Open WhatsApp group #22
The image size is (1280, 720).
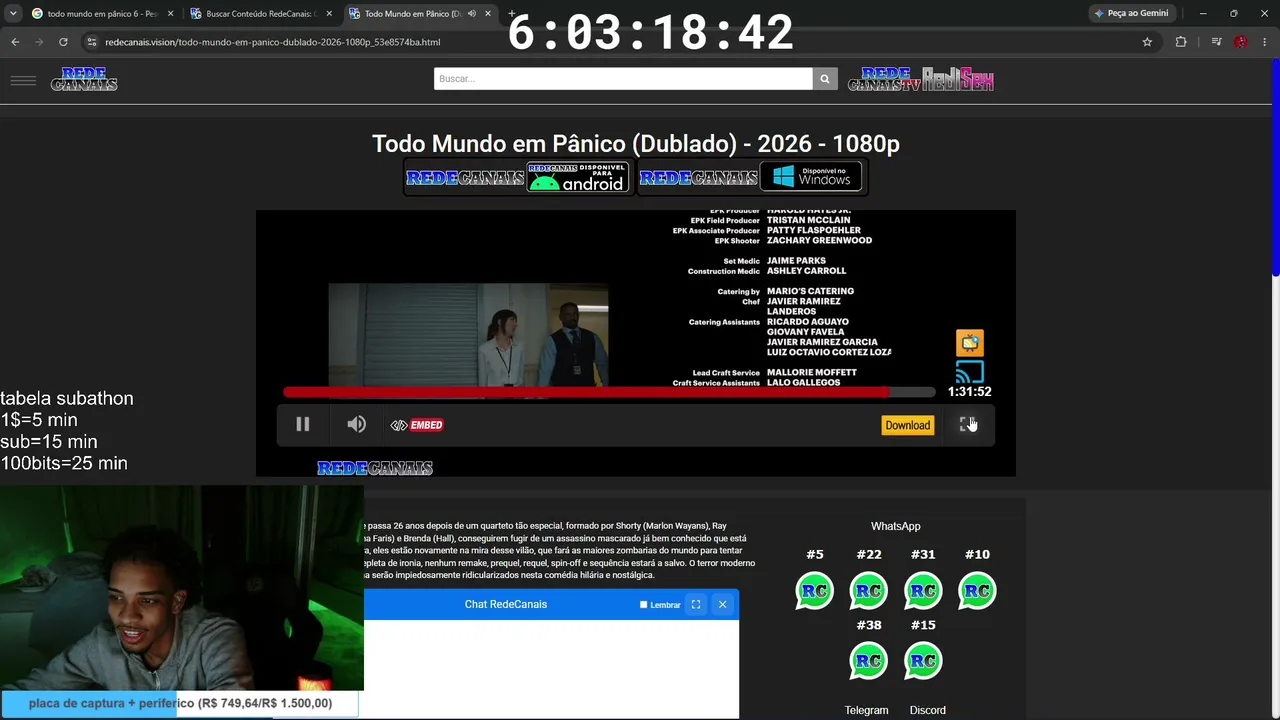(x=868, y=590)
